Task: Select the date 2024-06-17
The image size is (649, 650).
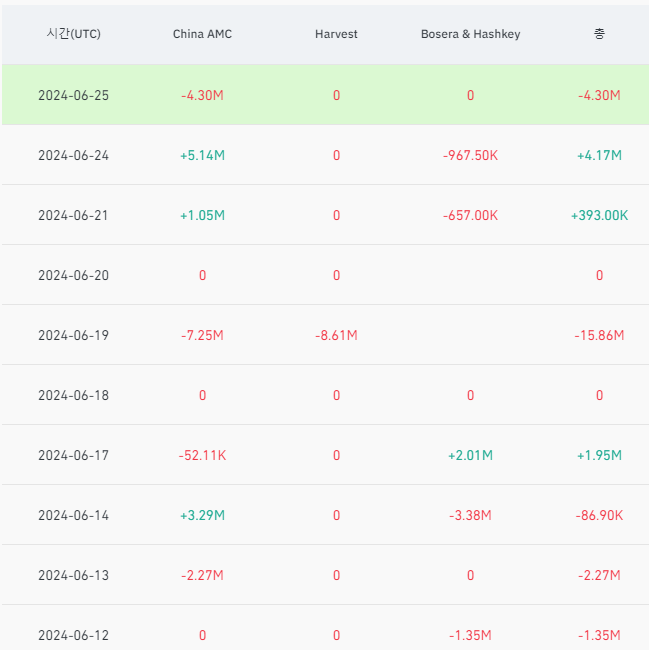Action: tap(73, 455)
